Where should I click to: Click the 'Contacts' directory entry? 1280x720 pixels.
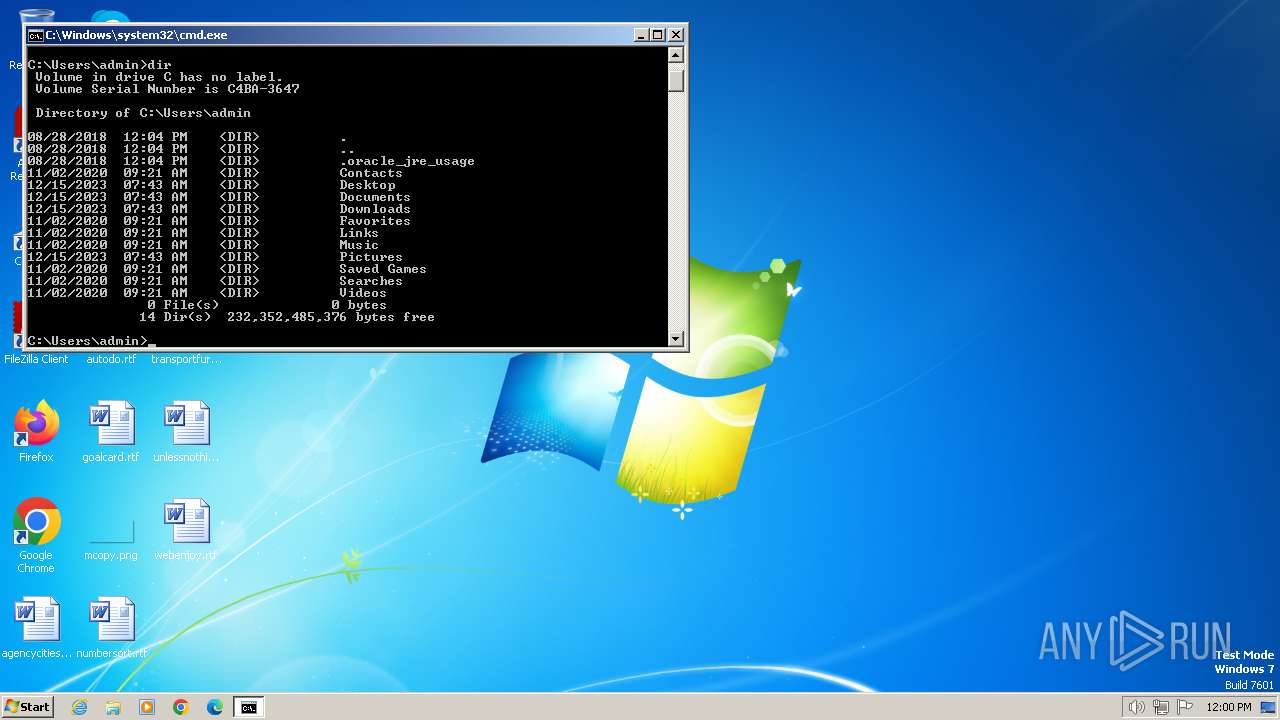pos(371,173)
